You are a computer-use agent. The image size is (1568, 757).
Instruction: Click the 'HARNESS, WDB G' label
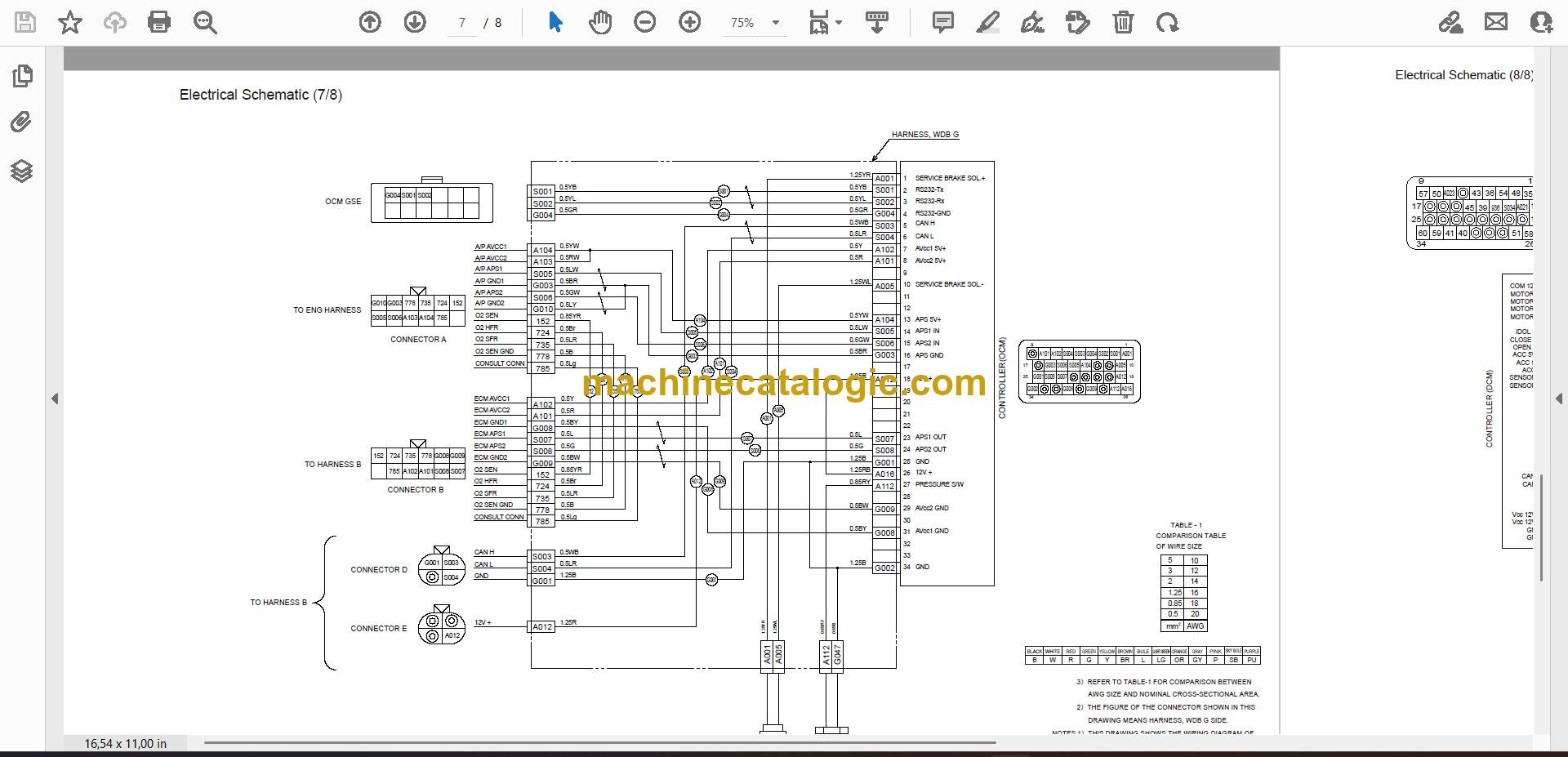click(925, 135)
